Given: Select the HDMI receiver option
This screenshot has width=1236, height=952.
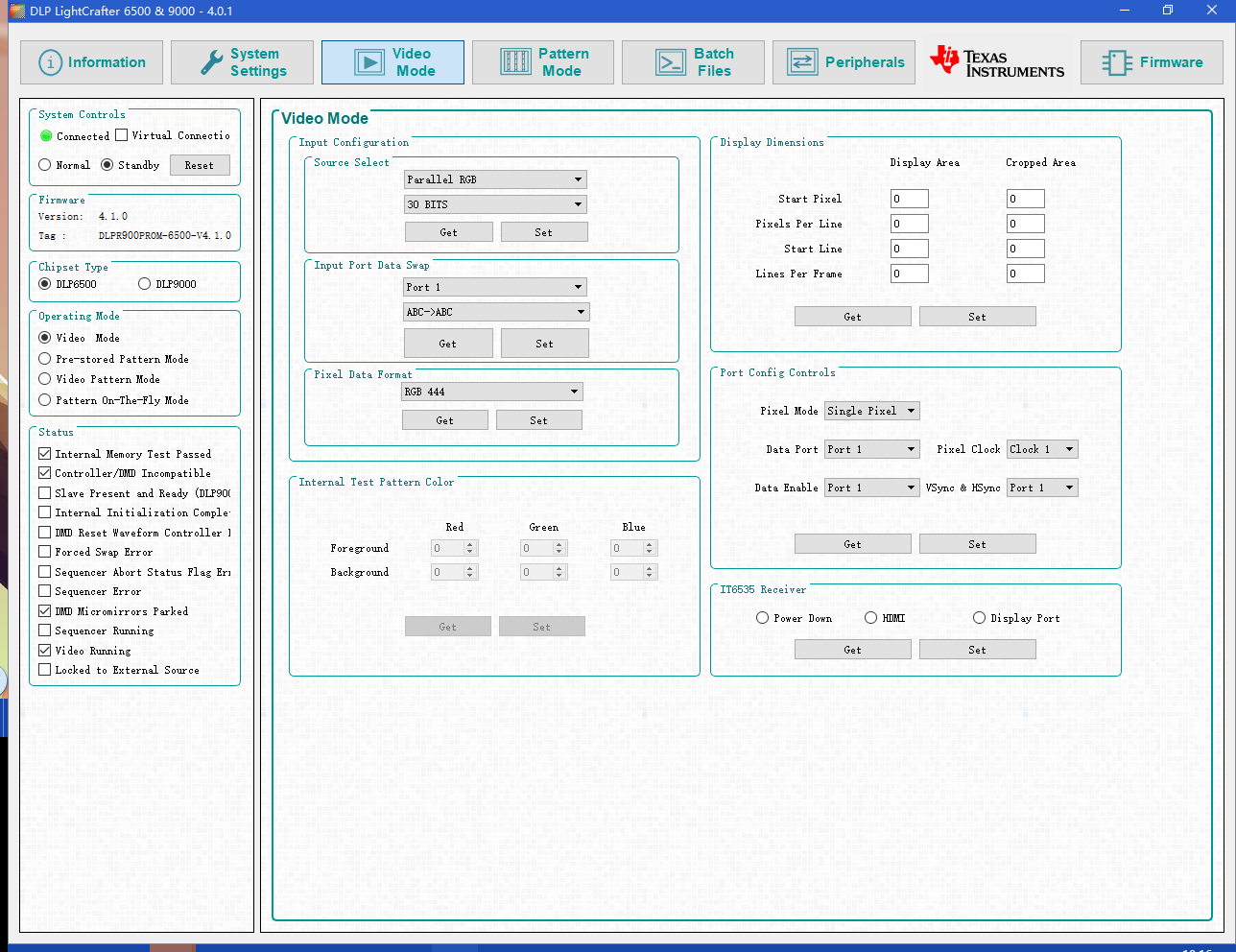Looking at the screenshot, I should click(871, 618).
